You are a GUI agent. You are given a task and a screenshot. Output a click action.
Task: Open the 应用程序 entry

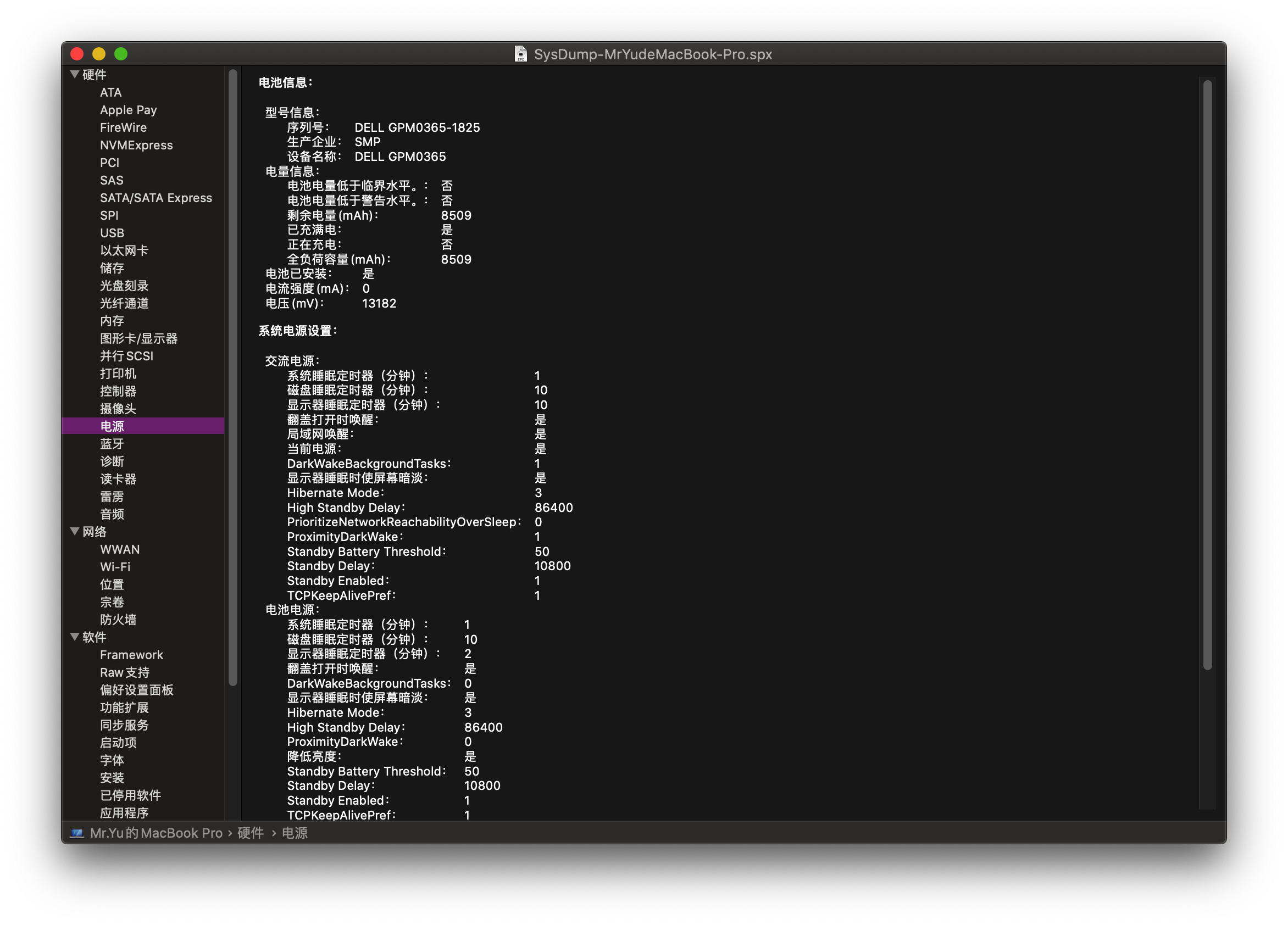coord(124,813)
